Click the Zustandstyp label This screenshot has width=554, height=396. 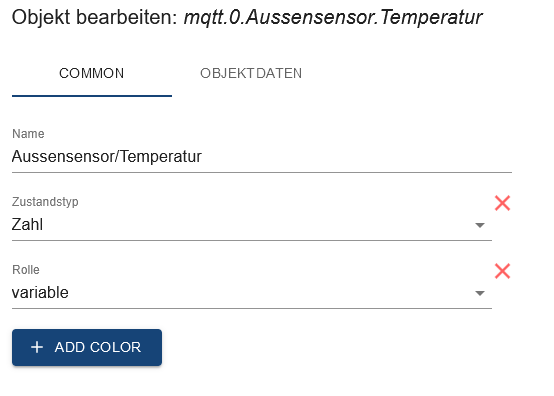pos(45,202)
